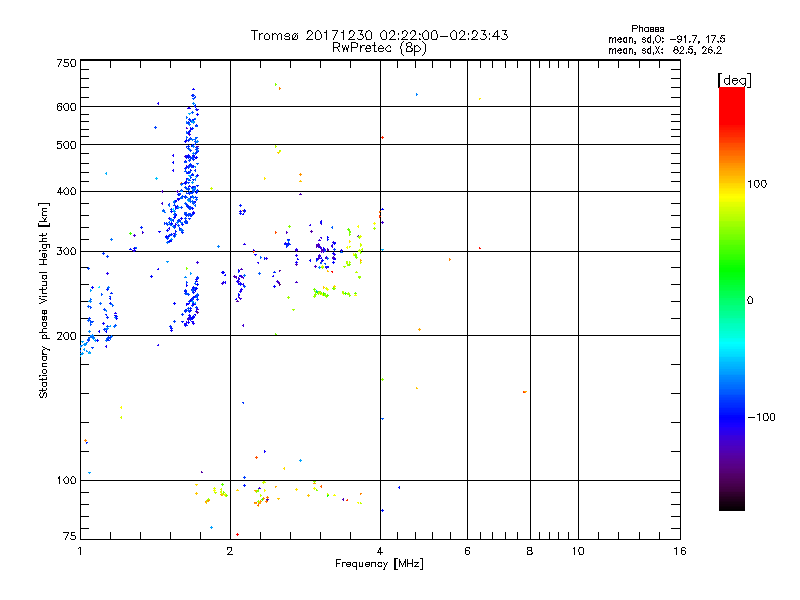This screenshot has width=800, height=600.
Task: Click the y-axis tick label '400'
Action: pyautogui.click(x=66, y=191)
